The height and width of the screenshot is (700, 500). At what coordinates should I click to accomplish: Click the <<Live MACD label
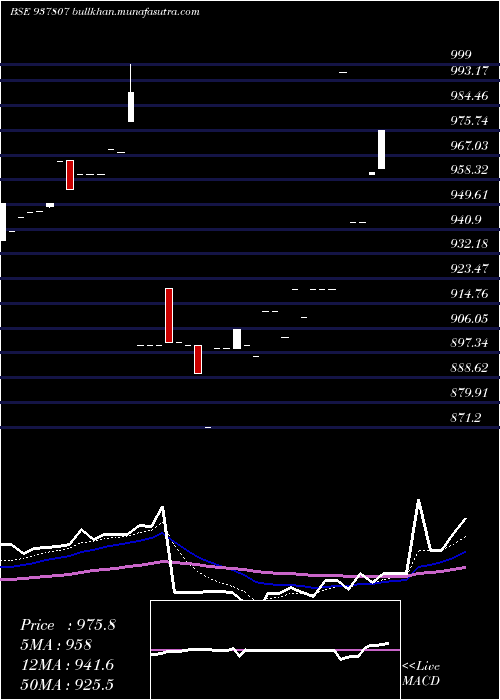[x=421, y=673]
